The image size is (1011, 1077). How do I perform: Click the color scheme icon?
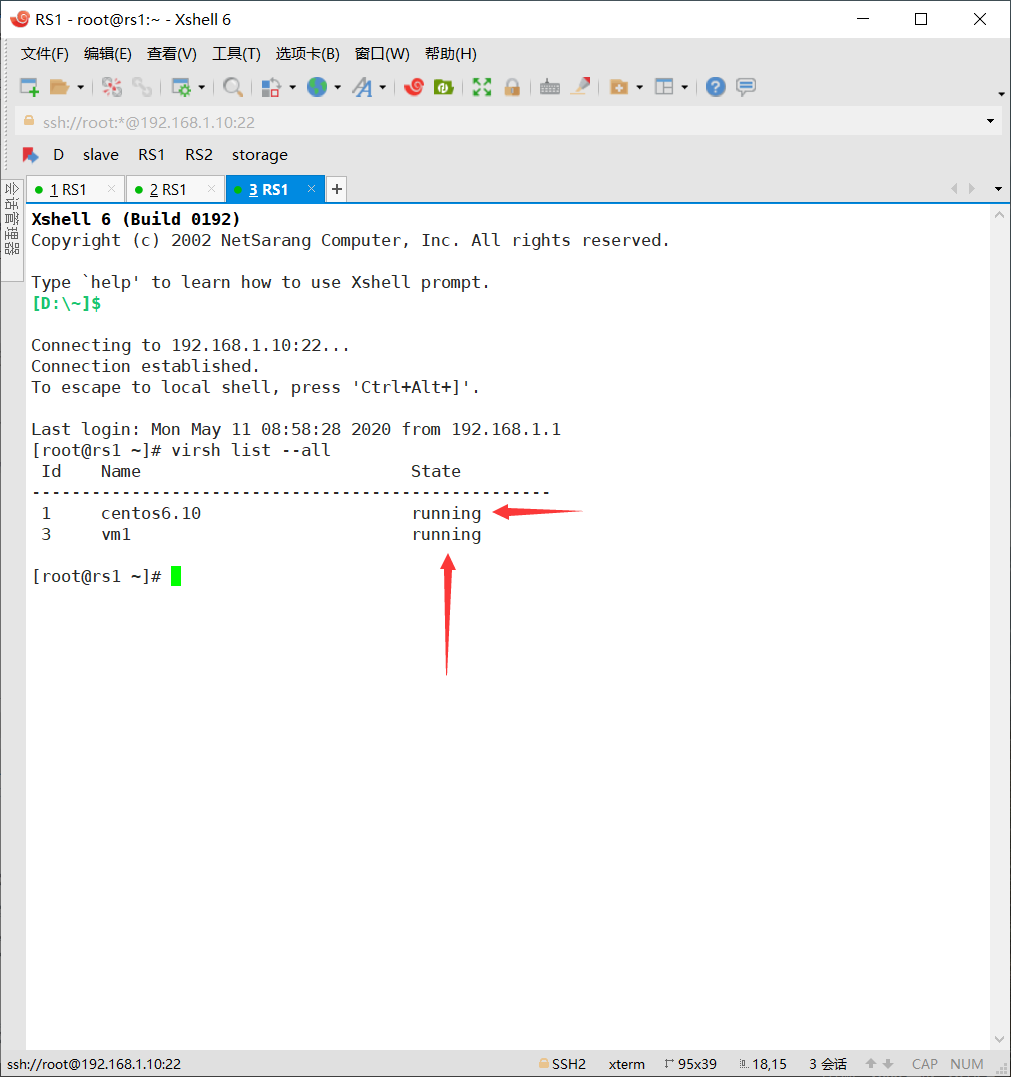271,87
